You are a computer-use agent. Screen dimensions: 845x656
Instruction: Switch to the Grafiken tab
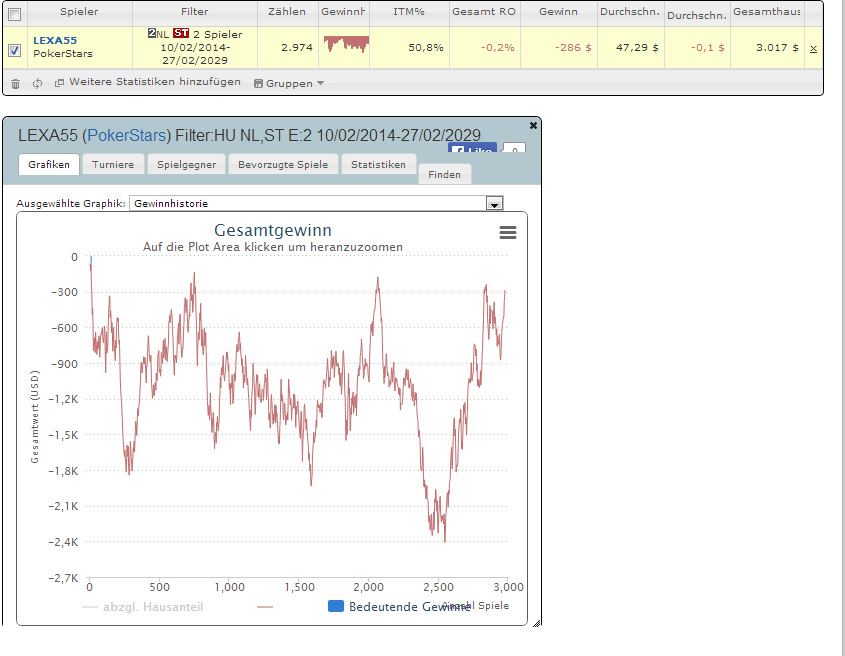pyautogui.click(x=49, y=164)
